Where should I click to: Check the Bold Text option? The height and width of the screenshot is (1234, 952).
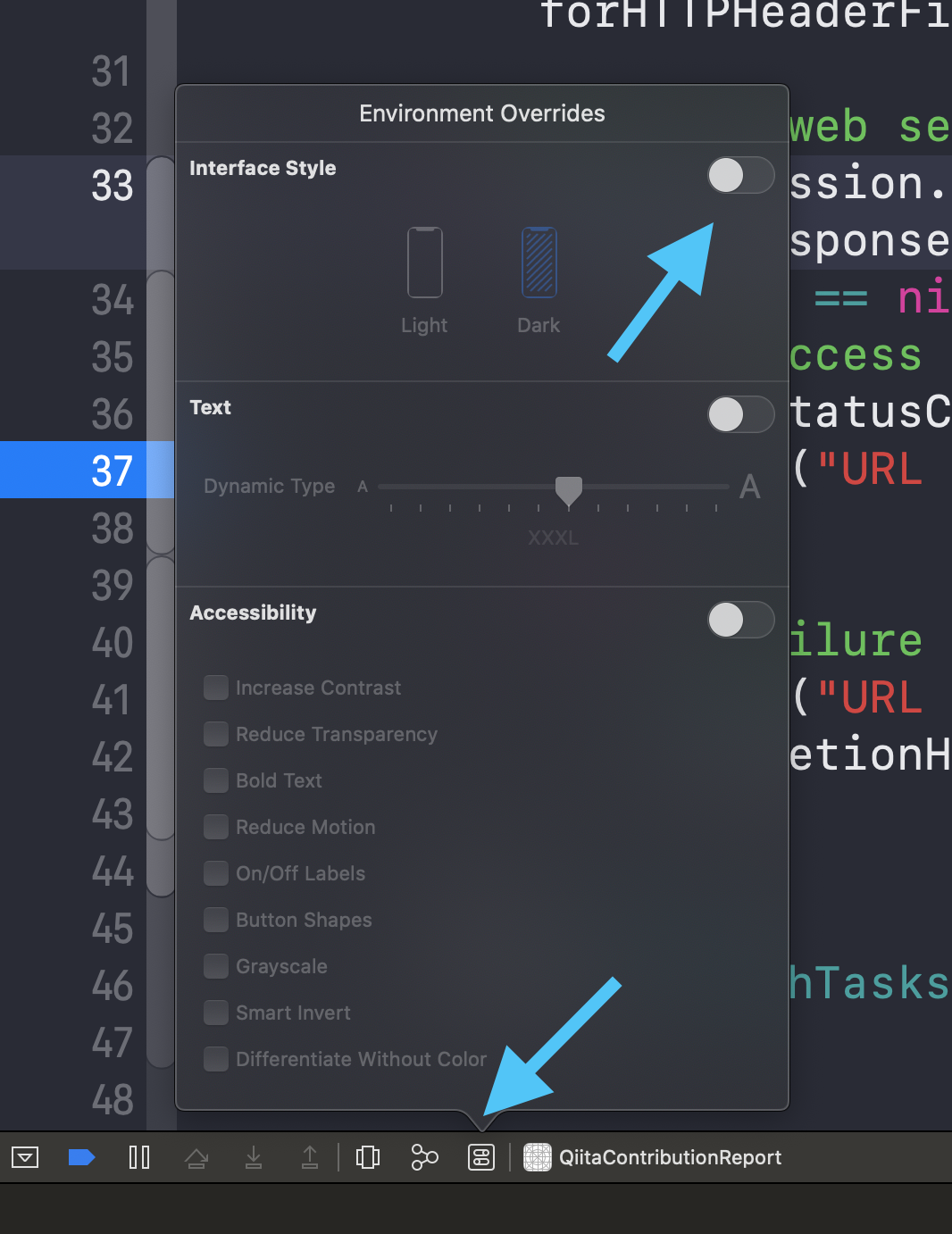216,780
